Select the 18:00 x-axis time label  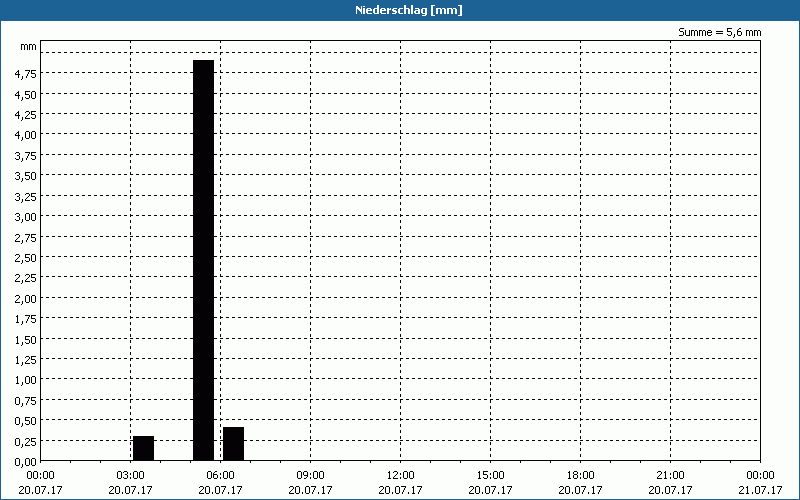(x=580, y=476)
